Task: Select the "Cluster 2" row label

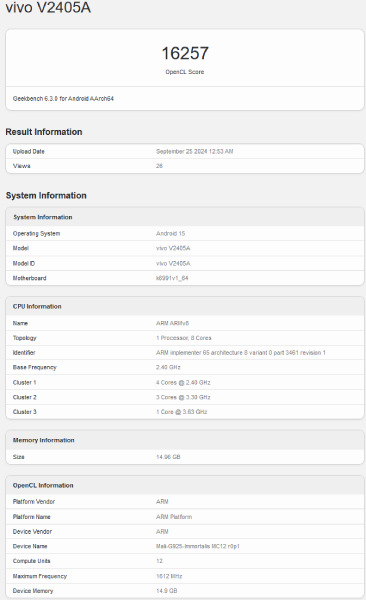Action: (25, 398)
